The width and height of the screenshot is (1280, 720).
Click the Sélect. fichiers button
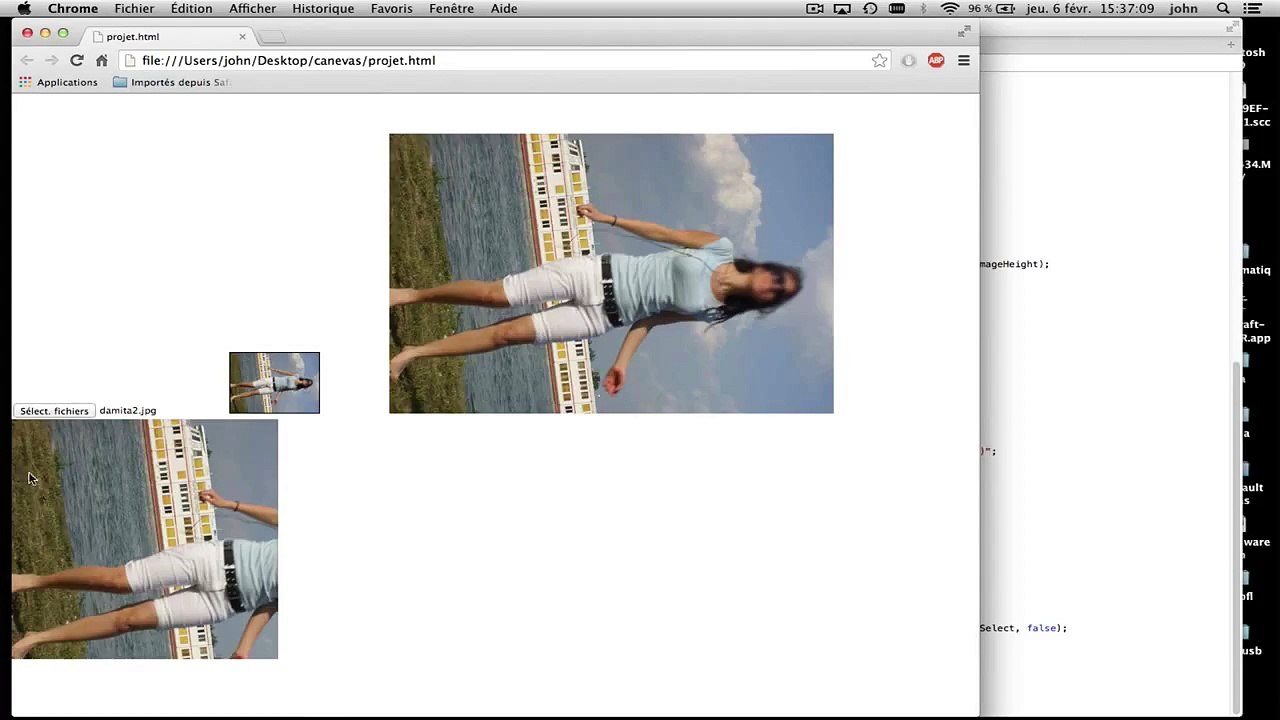(54, 411)
